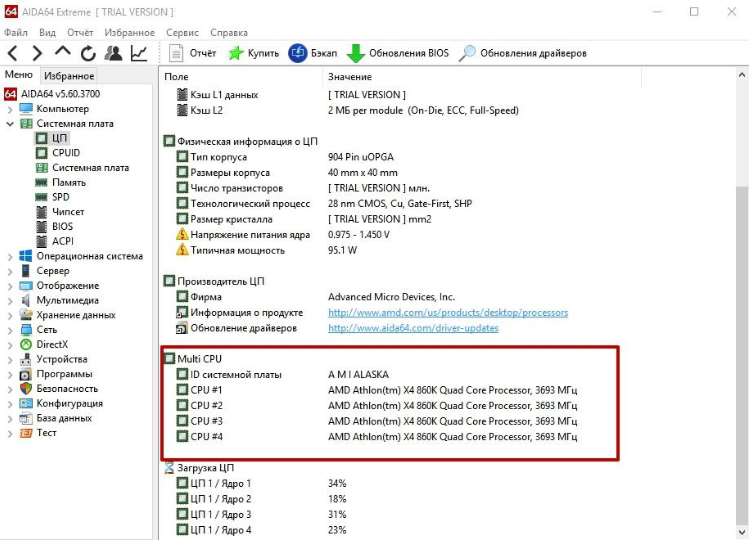Open Бэкап from the toolbar
Image resolution: width=754 pixels, height=555 pixels.
313,53
